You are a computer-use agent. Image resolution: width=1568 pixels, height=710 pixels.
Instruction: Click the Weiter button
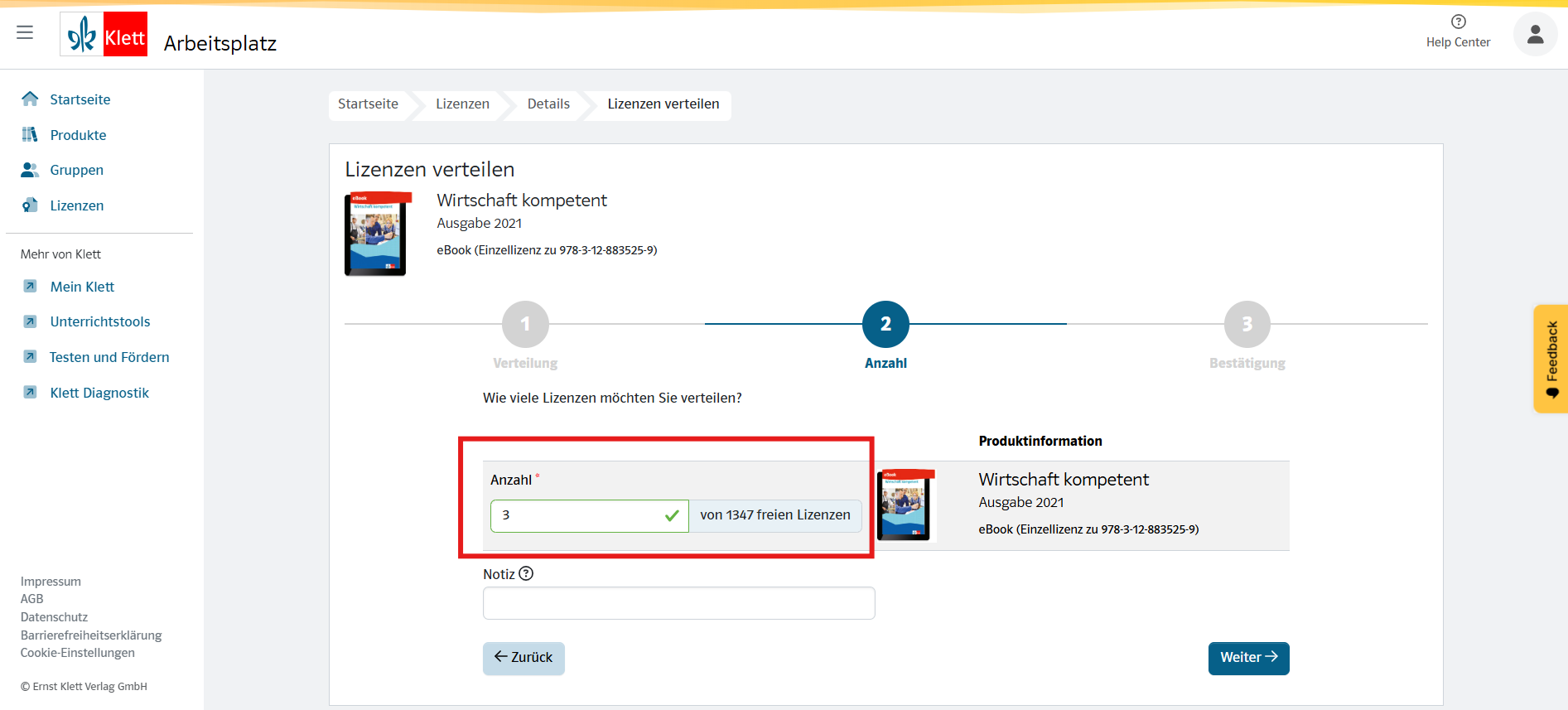coord(1248,658)
